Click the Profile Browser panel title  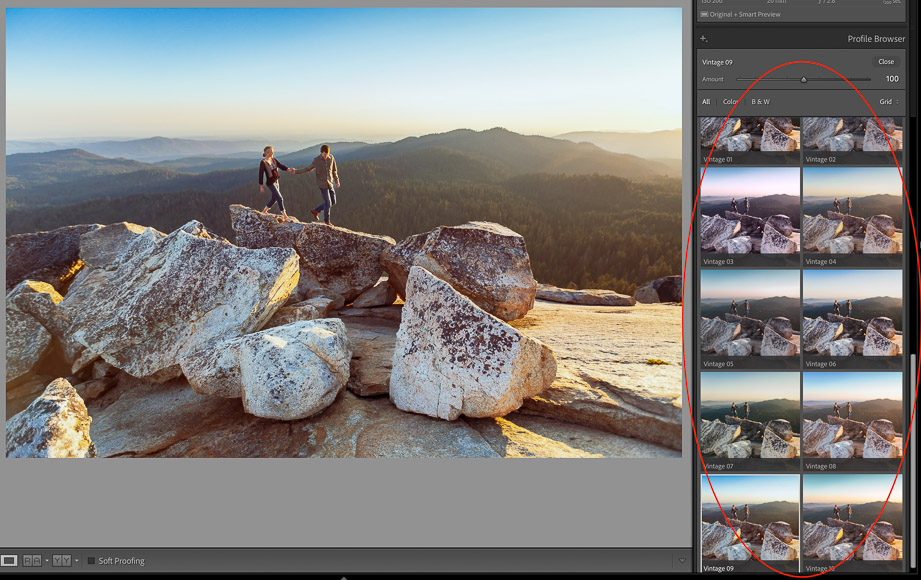point(876,39)
